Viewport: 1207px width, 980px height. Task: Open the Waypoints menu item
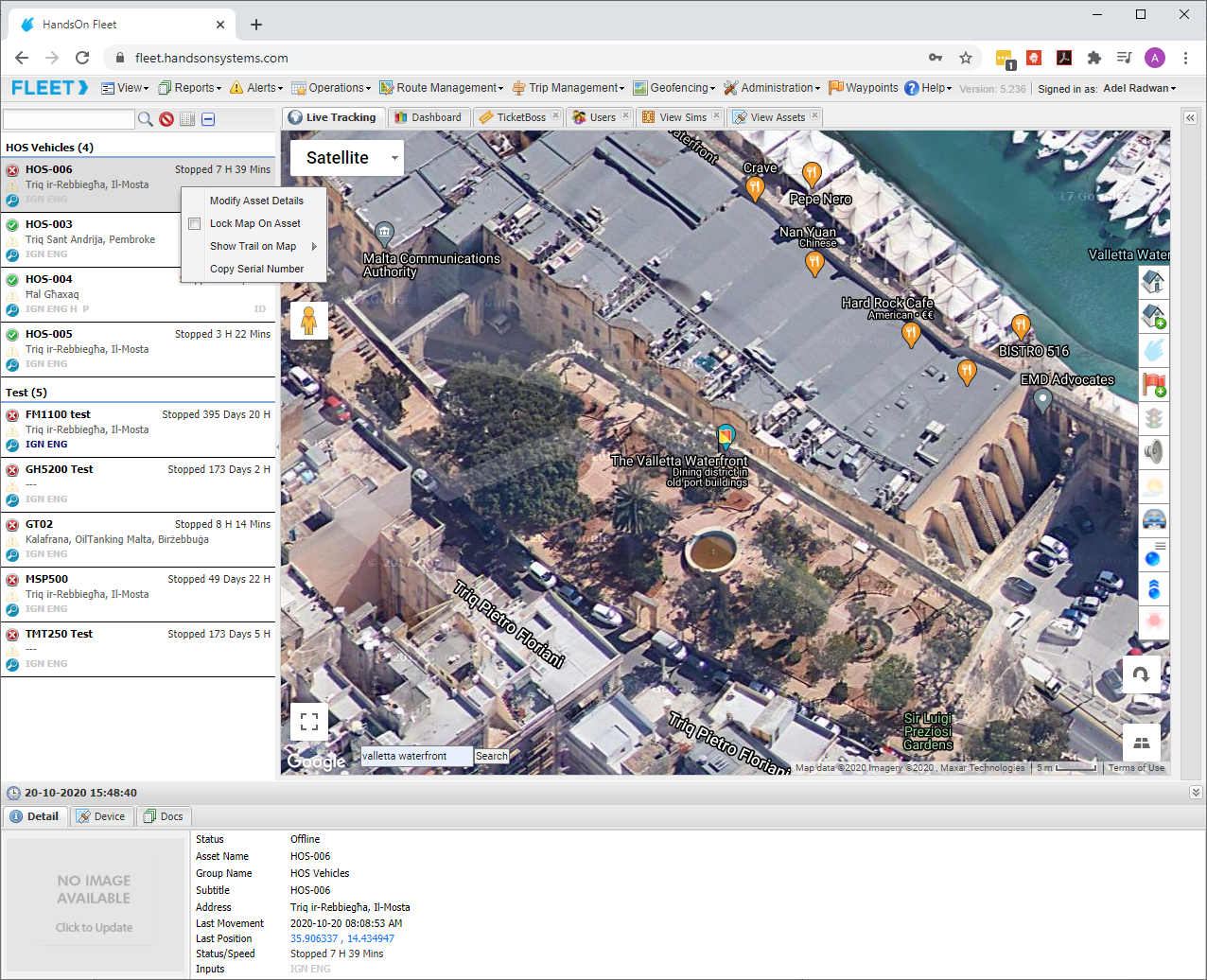pyautogui.click(x=864, y=88)
